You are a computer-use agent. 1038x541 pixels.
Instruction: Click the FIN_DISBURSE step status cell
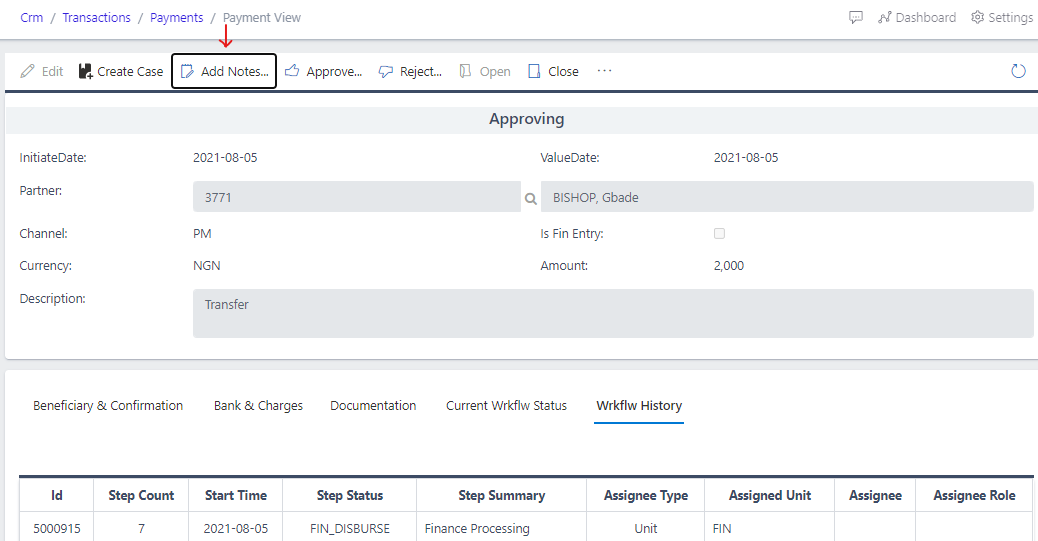[x=350, y=528]
